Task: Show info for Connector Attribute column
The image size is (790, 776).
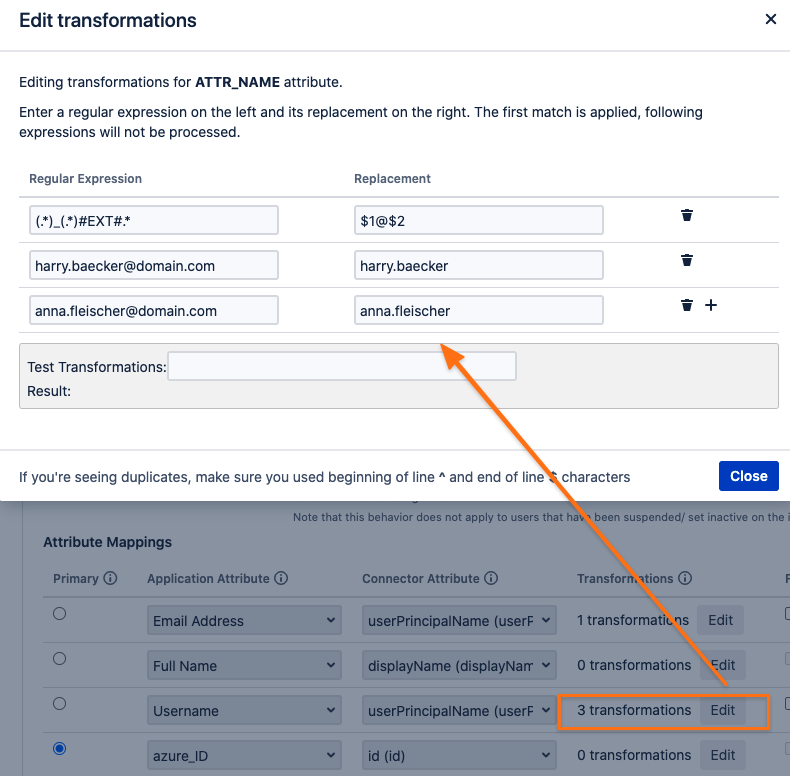Action: [491, 578]
